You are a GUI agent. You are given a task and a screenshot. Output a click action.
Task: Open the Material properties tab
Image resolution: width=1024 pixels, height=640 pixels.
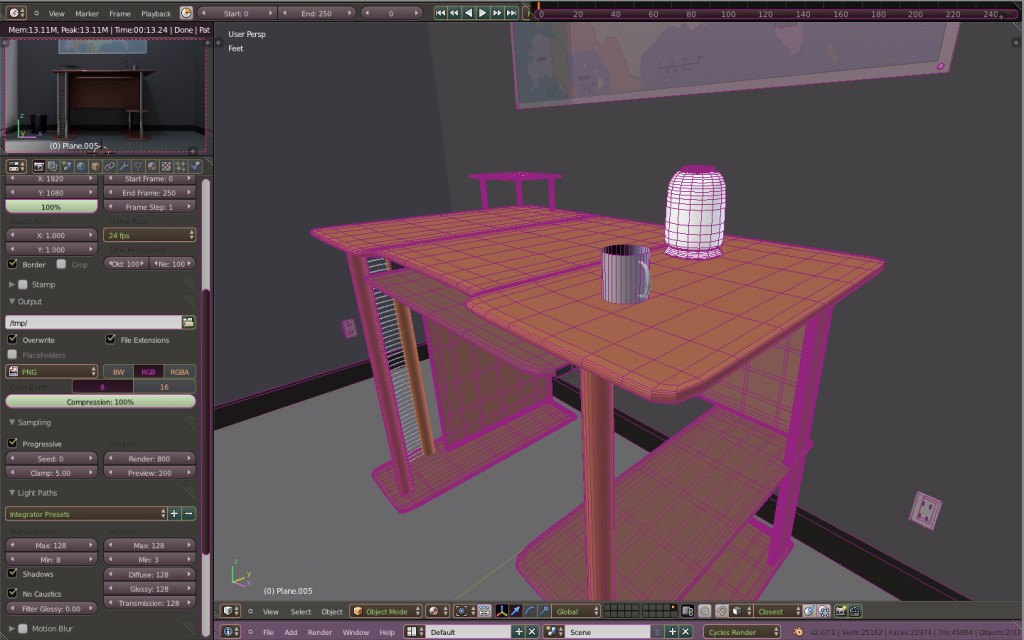(151, 165)
